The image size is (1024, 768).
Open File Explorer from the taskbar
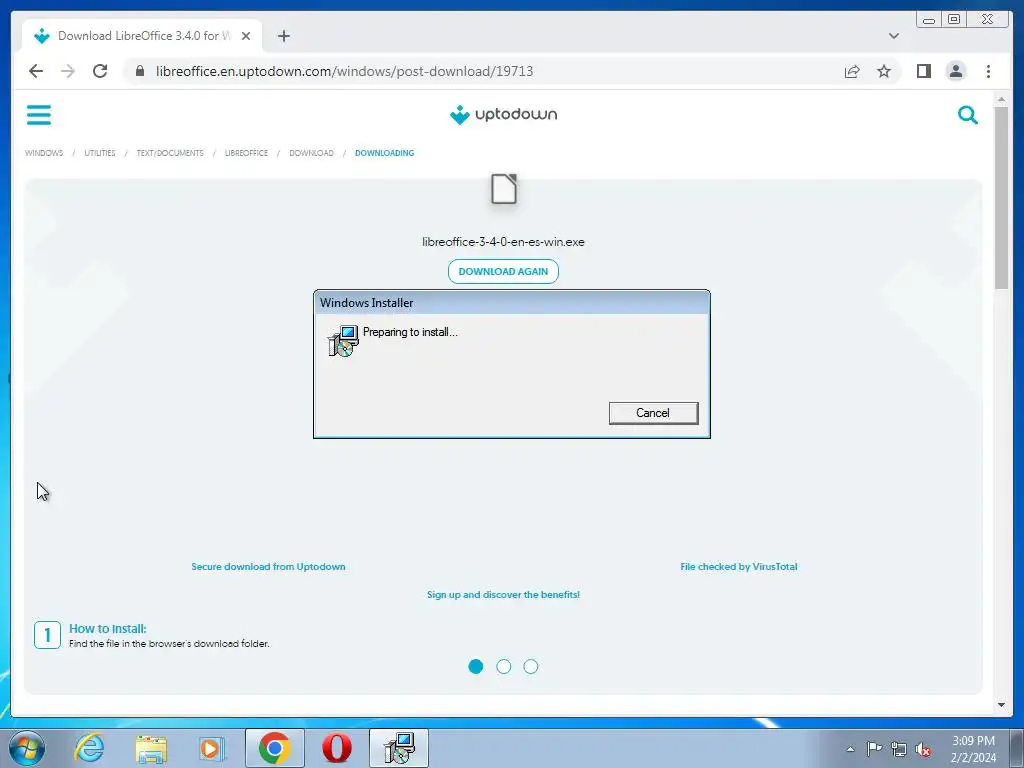tap(151, 748)
